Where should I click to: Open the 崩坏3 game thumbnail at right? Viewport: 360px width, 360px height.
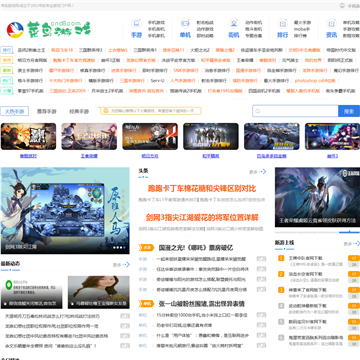[x=332, y=136]
